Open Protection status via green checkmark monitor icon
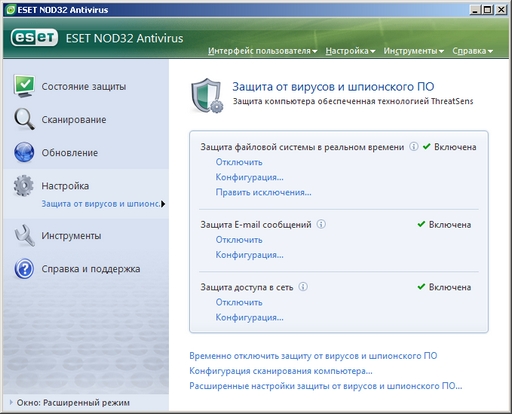512x414 pixels. [24, 86]
